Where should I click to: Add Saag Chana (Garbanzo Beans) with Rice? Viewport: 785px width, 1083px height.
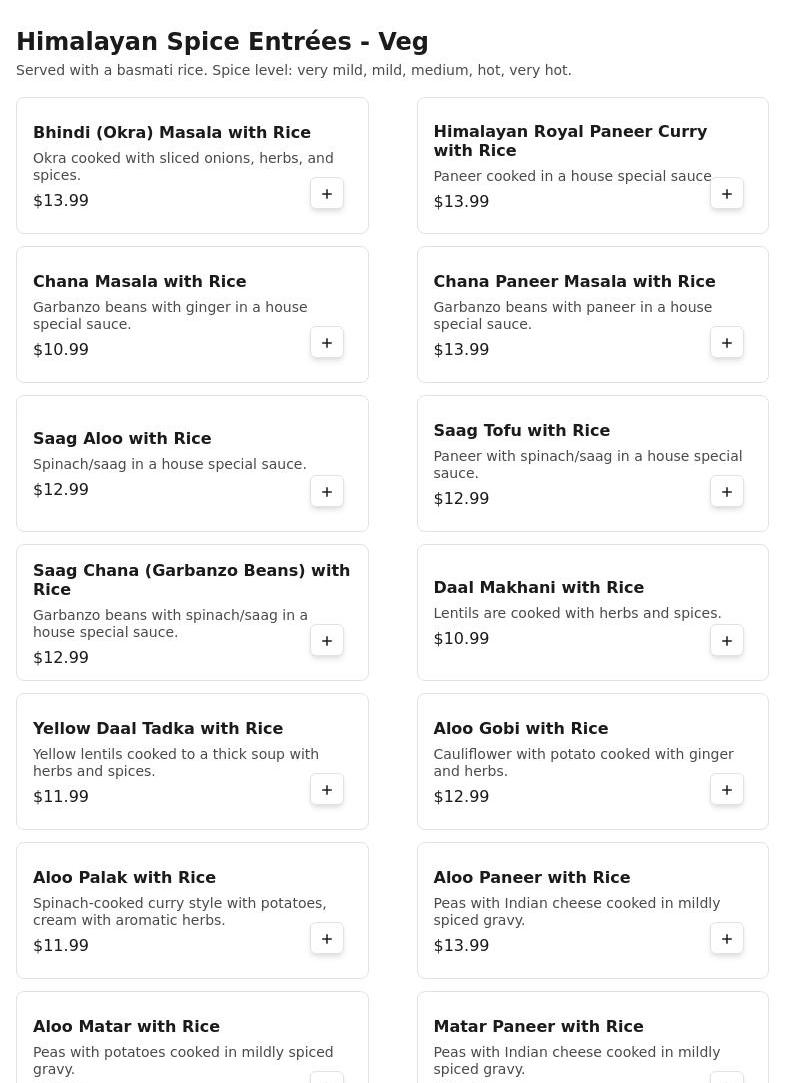pos(327,641)
